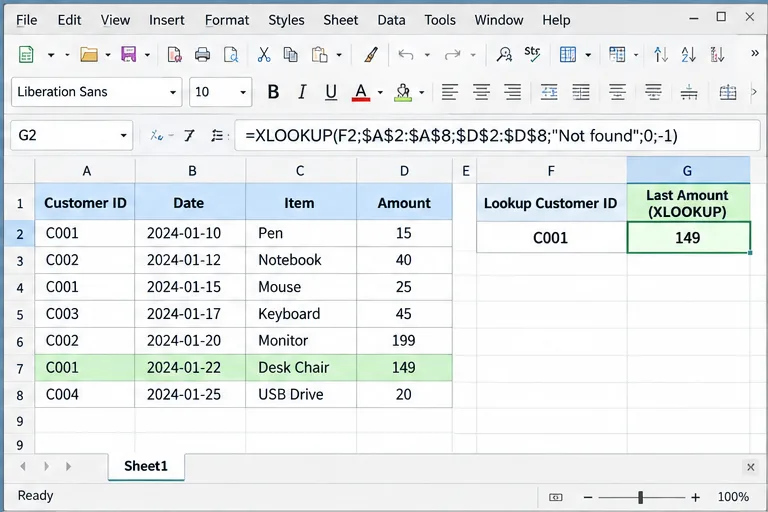Expand the Save dropdown arrow

[147, 55]
